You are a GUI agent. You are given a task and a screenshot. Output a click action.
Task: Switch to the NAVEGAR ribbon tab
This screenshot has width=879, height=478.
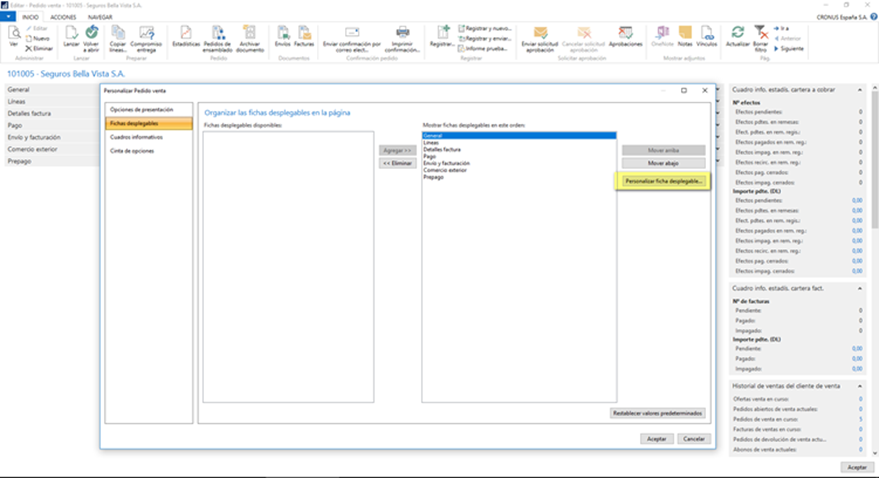tap(100, 17)
